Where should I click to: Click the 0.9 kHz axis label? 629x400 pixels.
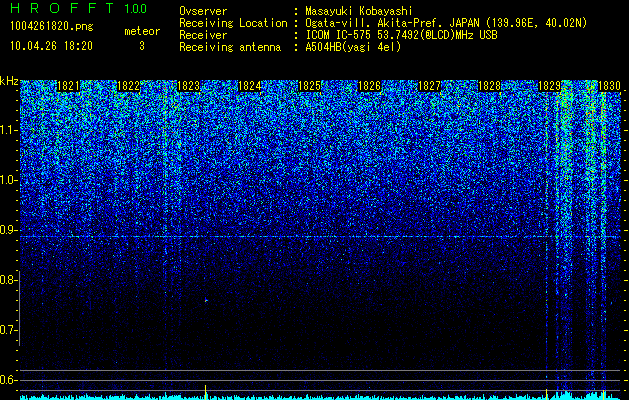coord(9,230)
